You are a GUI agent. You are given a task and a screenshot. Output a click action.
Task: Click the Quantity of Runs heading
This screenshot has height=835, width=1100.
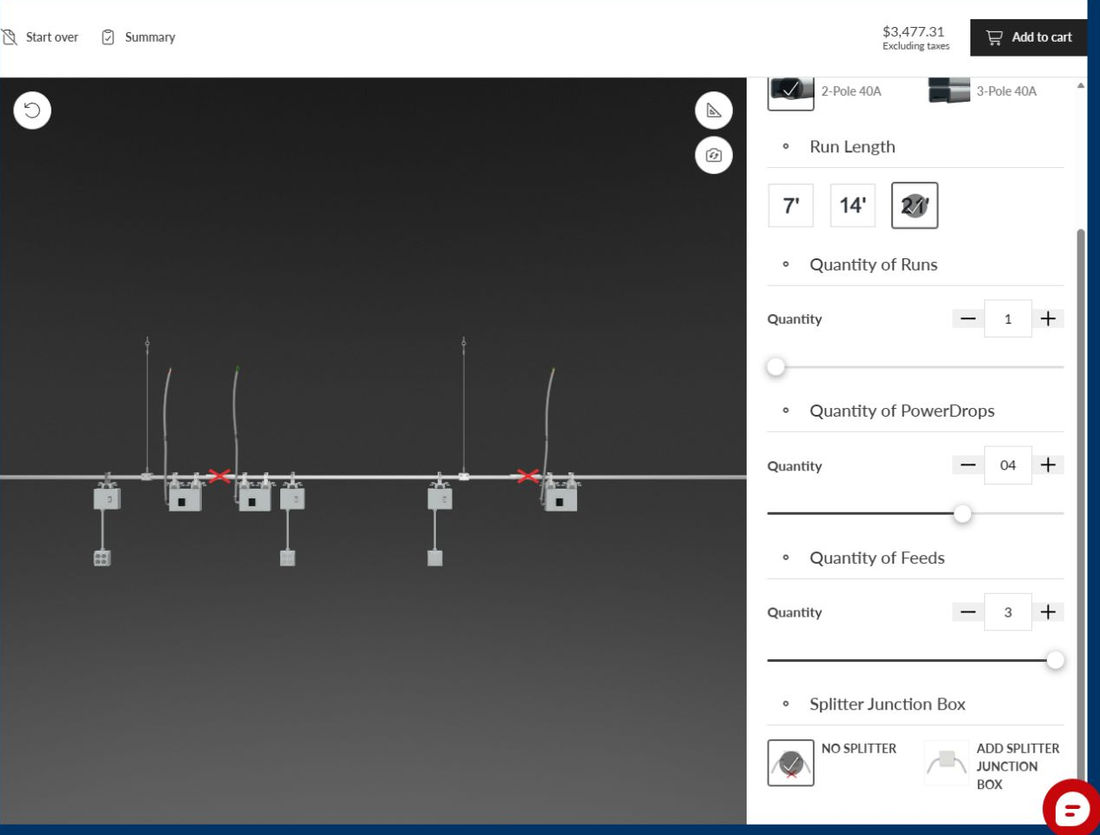873,265
